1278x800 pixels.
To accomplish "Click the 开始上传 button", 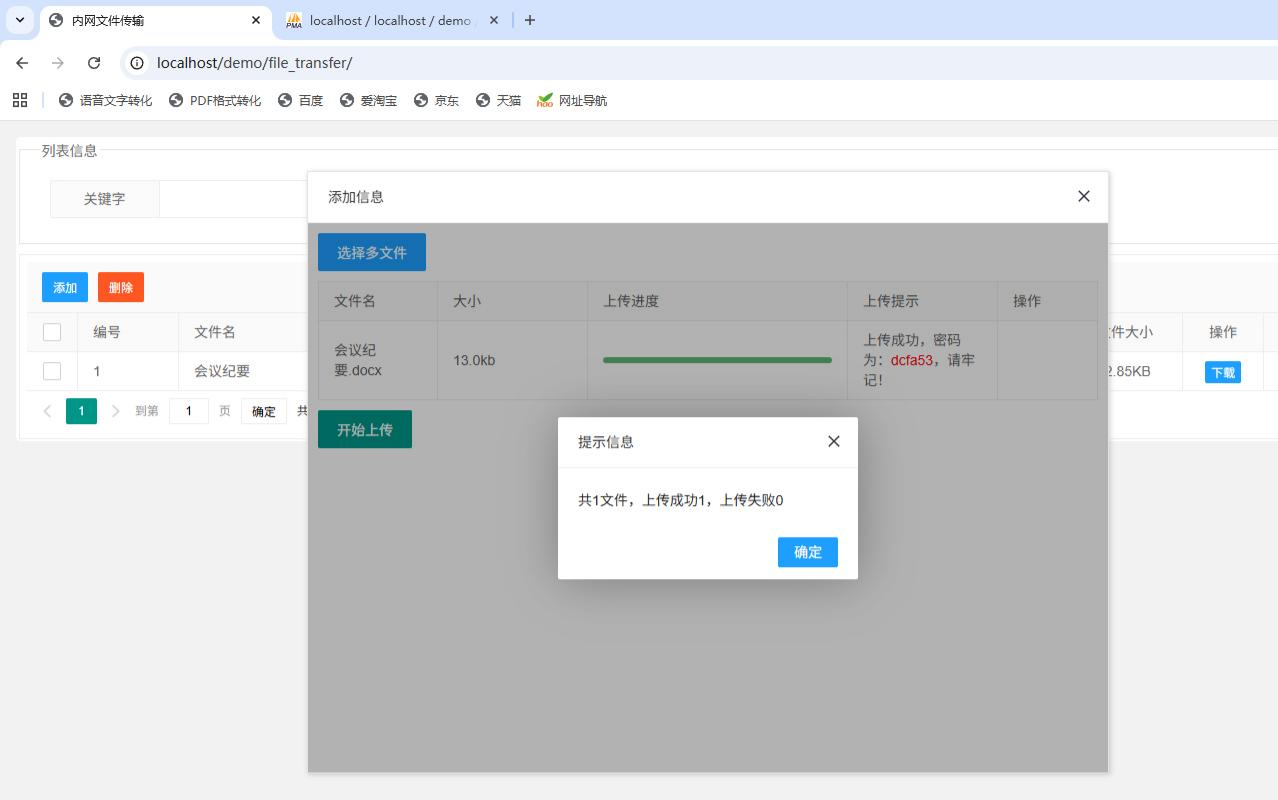I will pos(364,429).
